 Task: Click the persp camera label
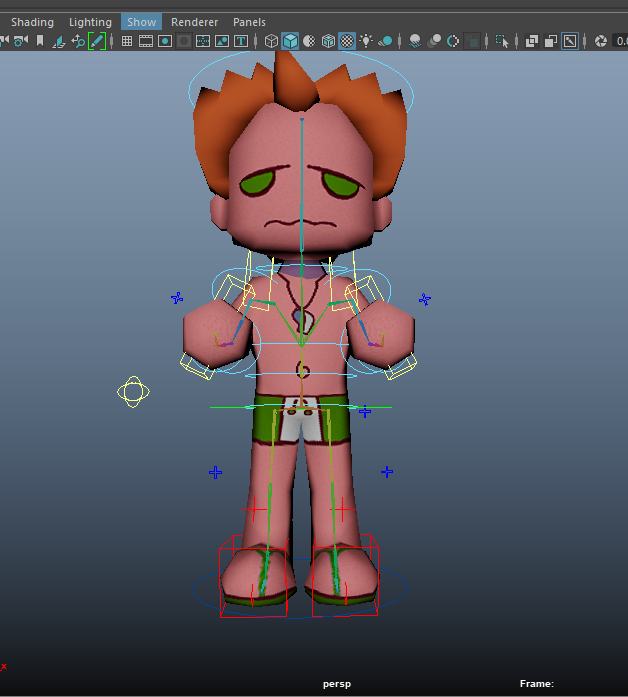pos(337,684)
